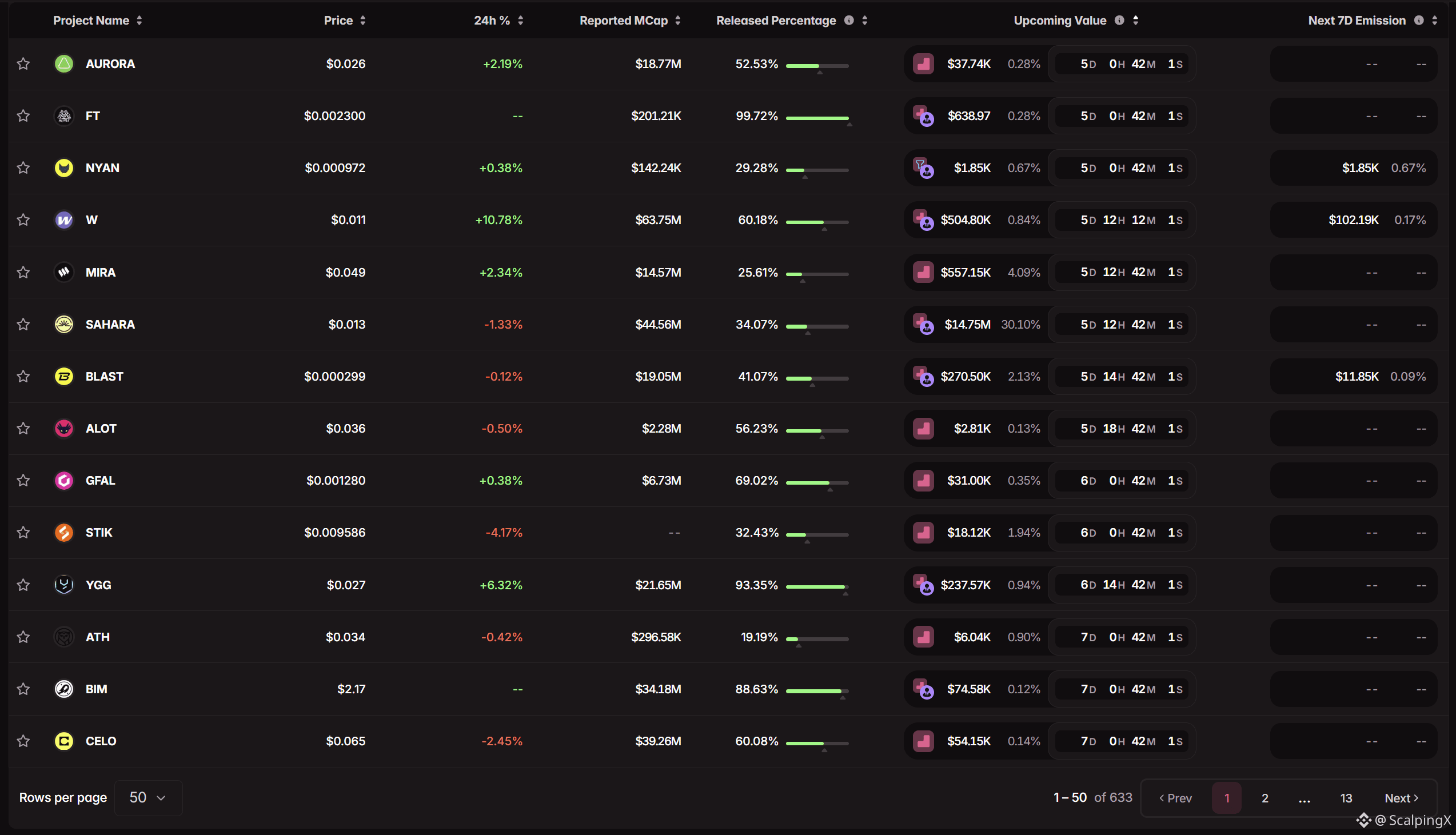This screenshot has height=835, width=1456.
Task: Click the CELO token logo
Action: (x=63, y=741)
